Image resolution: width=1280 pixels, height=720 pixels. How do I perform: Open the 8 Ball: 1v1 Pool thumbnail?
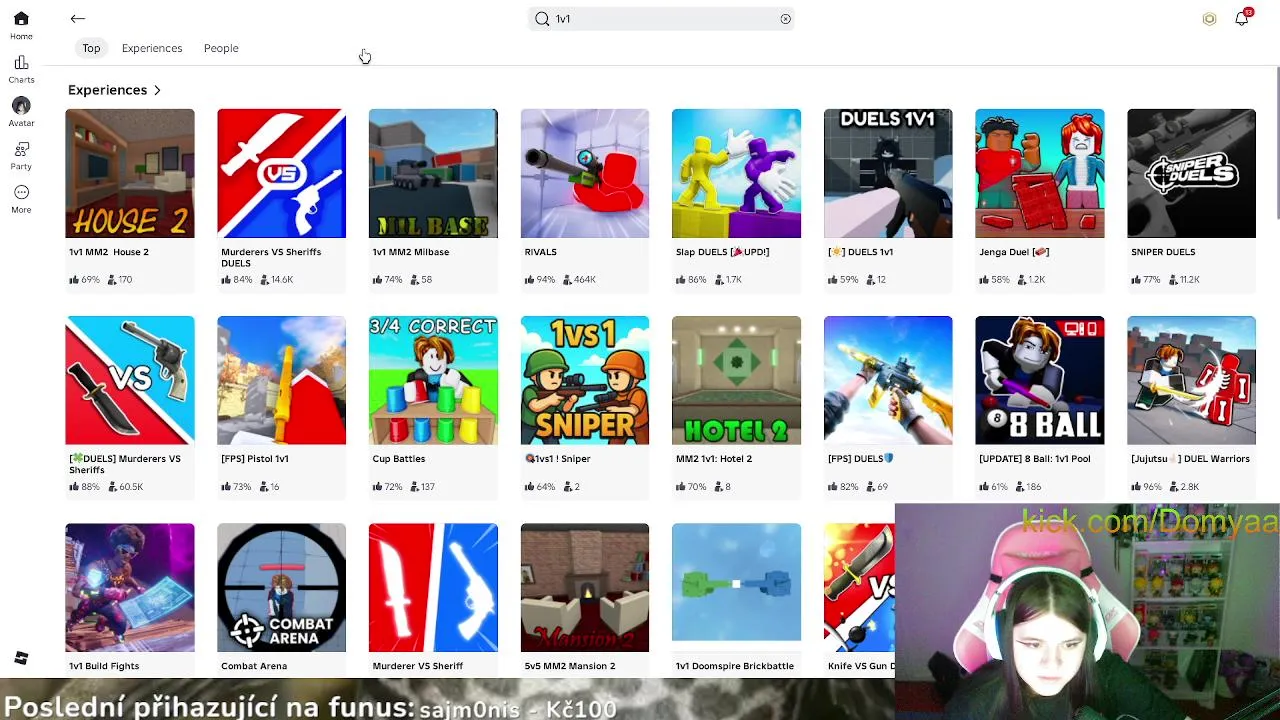[x=1040, y=380]
